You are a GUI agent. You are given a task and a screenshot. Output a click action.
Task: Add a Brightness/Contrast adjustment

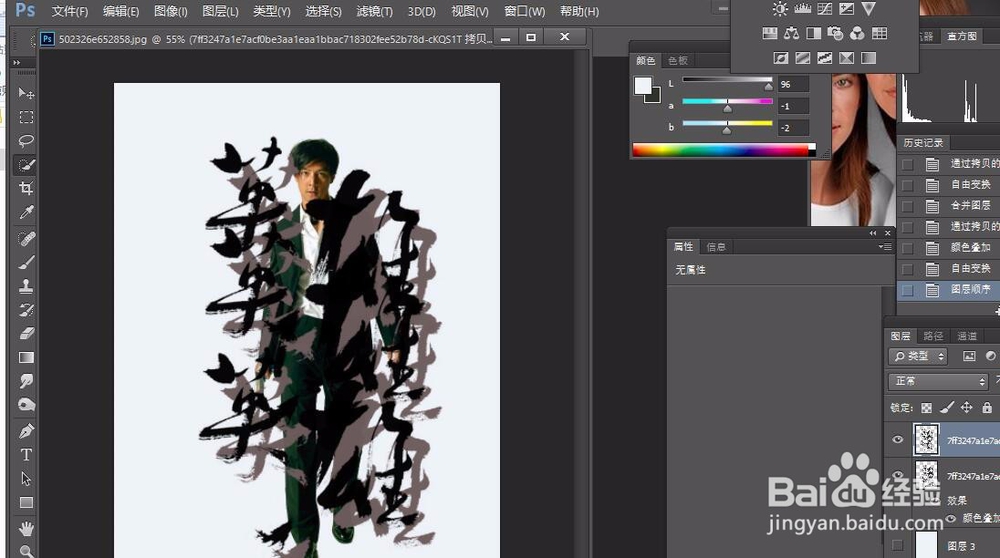pyautogui.click(x=780, y=9)
